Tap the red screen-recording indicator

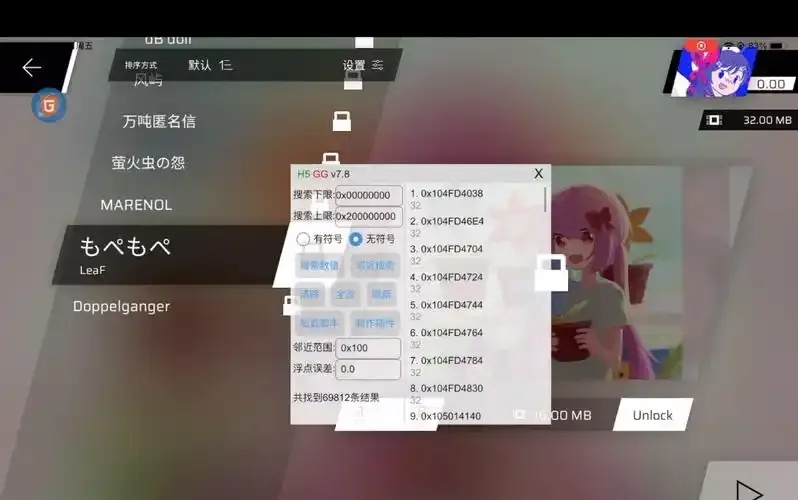701,46
